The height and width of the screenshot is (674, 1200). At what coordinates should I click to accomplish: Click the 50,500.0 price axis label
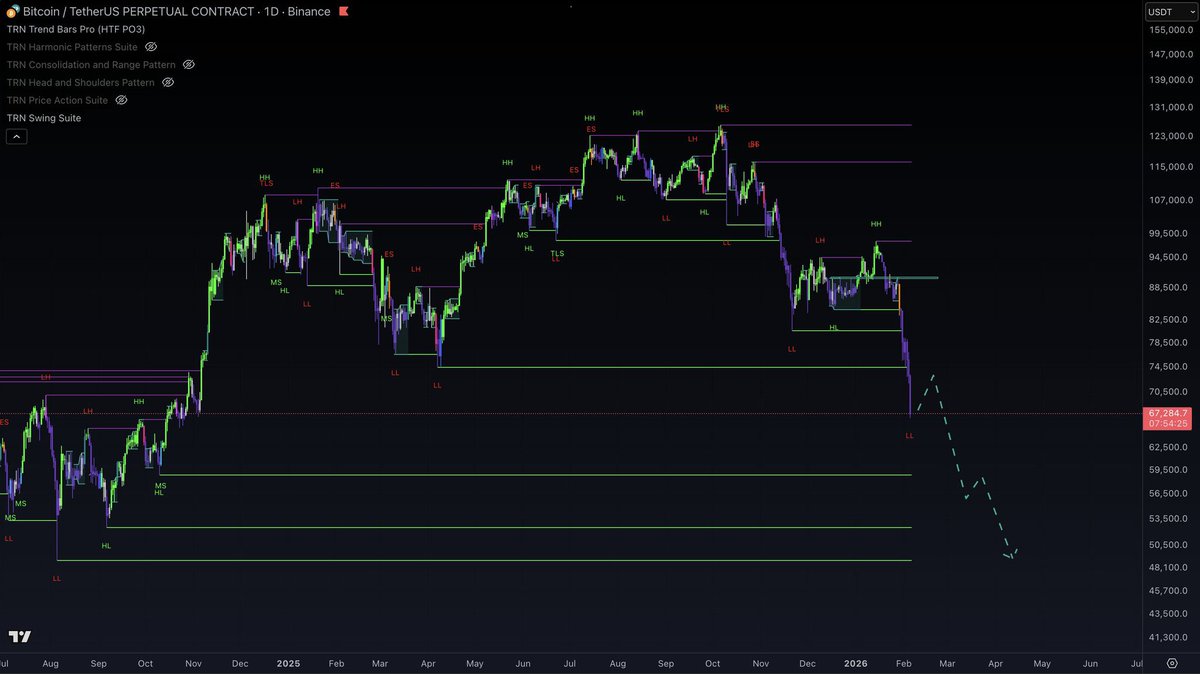click(1168, 544)
